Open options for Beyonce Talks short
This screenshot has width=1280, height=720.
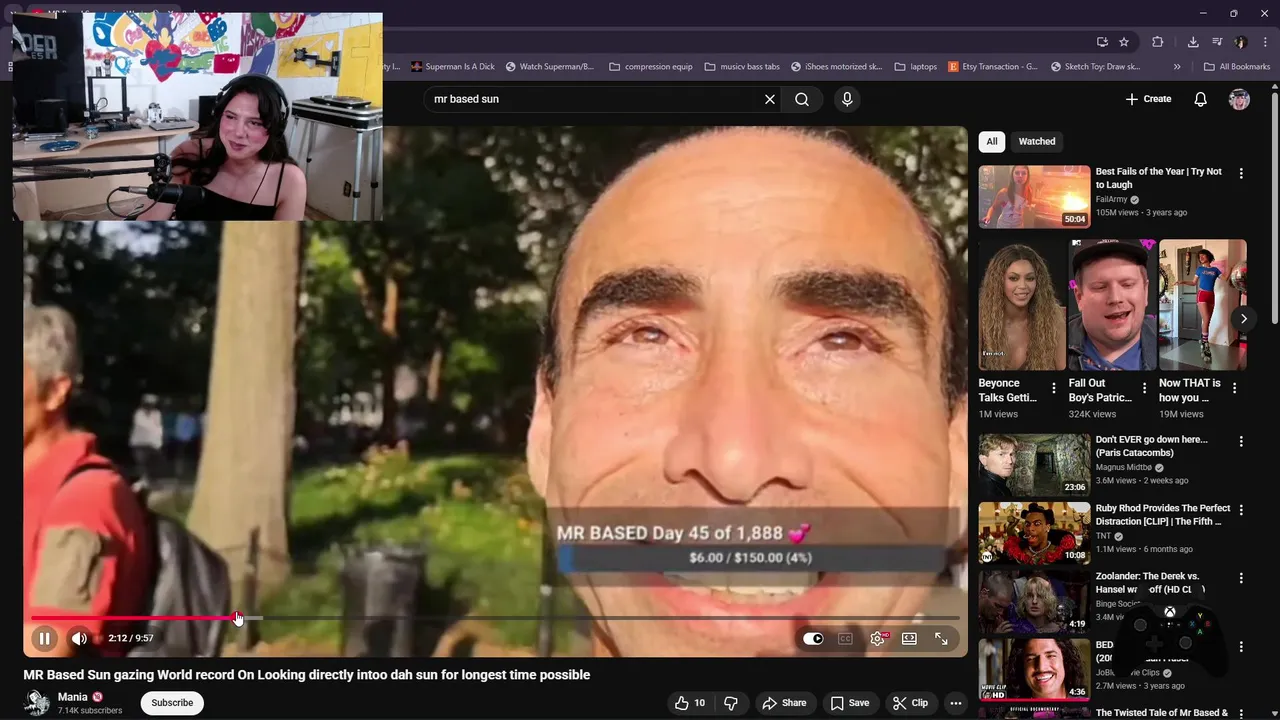[1054, 388]
